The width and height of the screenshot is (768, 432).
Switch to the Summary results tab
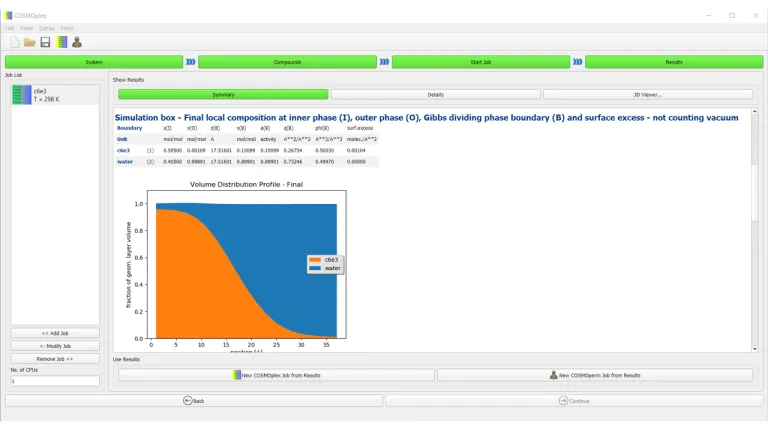click(x=223, y=95)
